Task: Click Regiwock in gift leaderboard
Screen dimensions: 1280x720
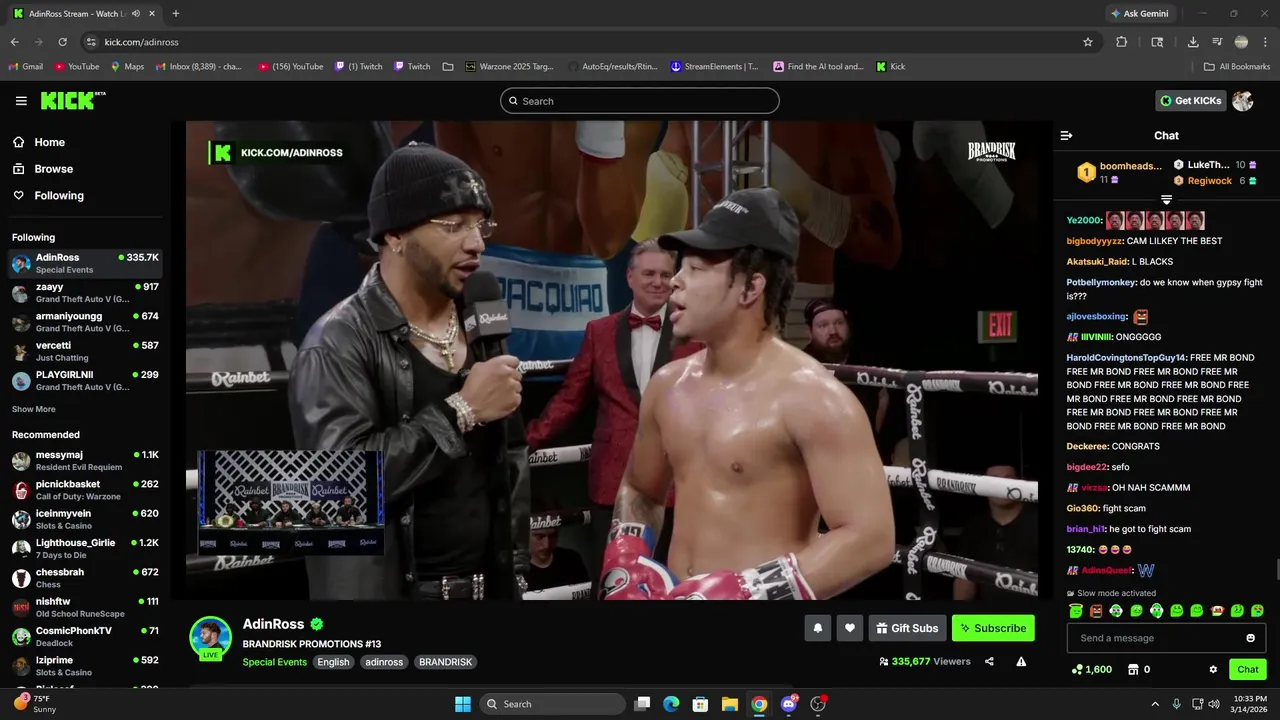Action: [1210, 181]
